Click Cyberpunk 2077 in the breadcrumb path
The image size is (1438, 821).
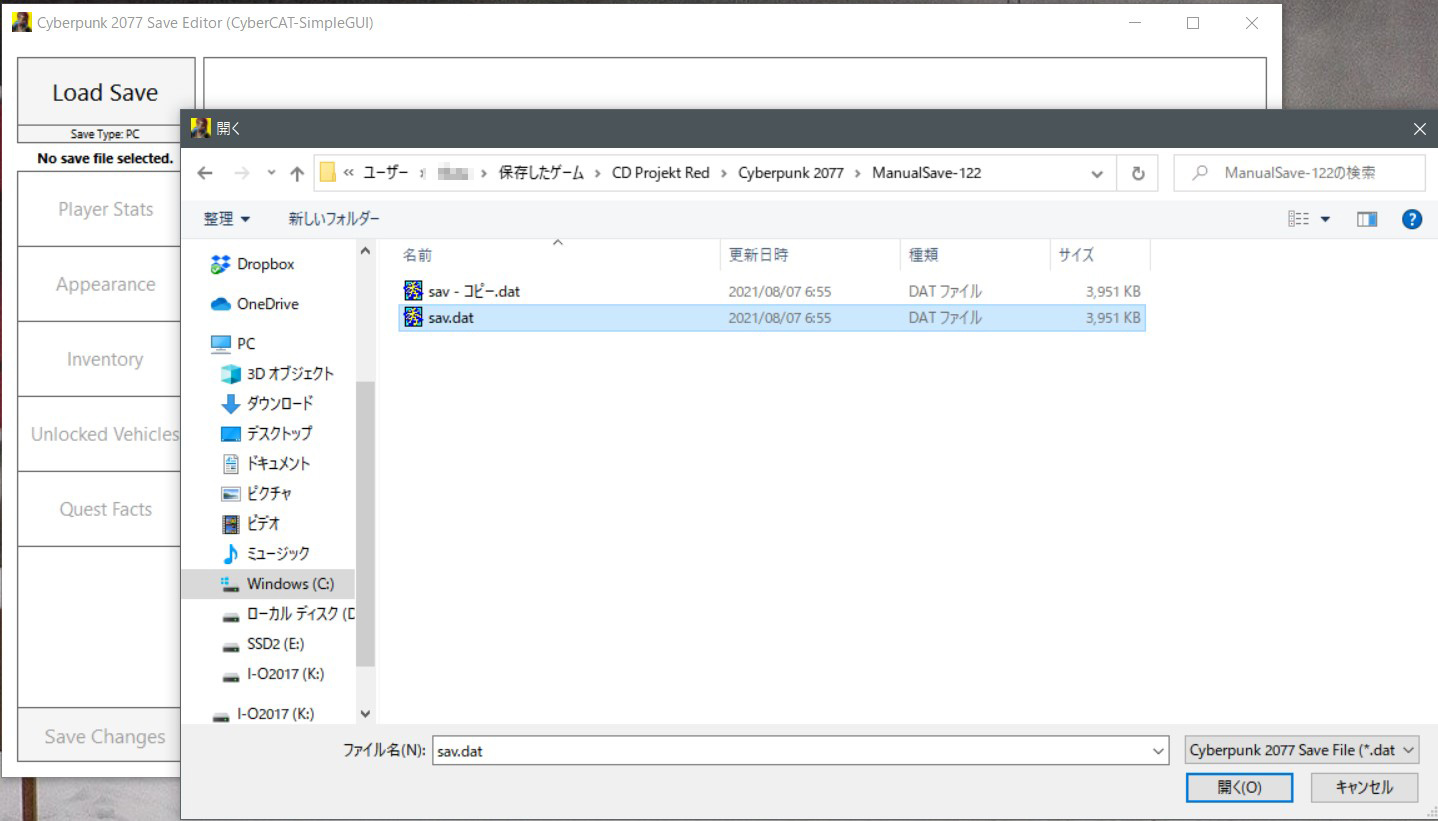click(791, 173)
